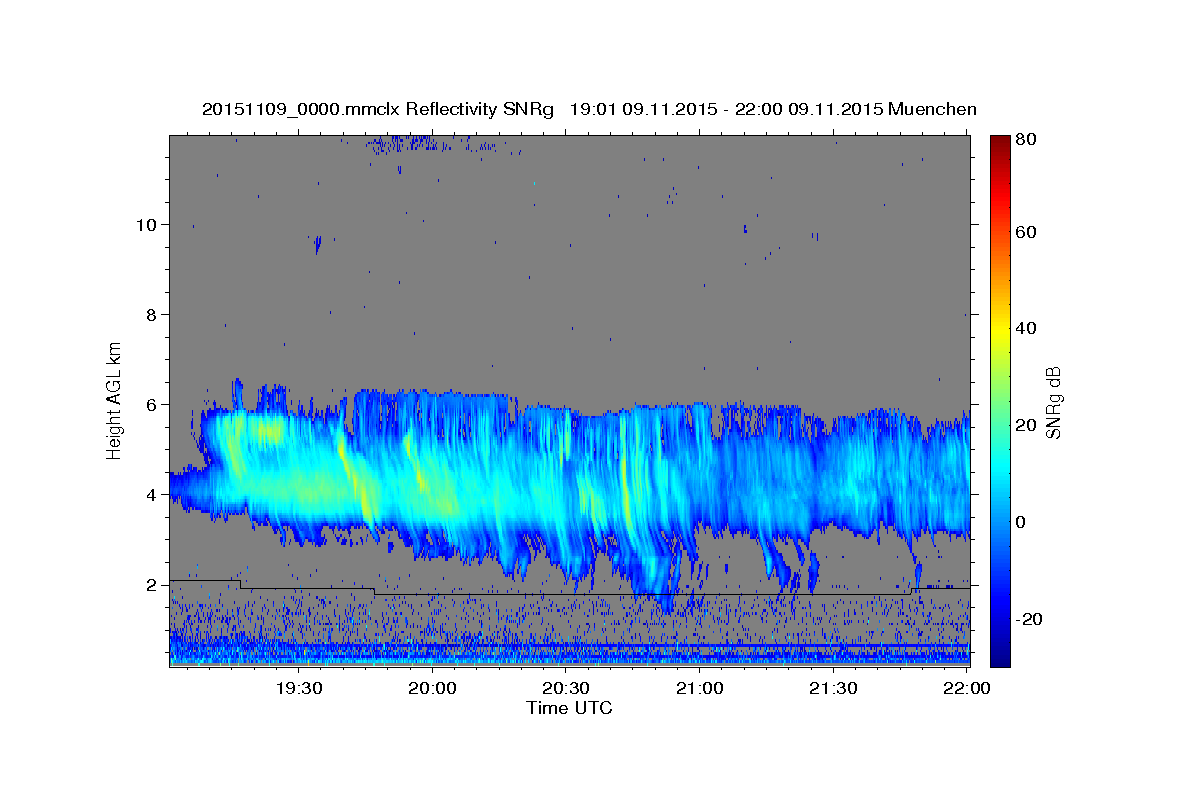The image size is (1200, 800).
Task: Click the 19:30 time tick label
Action: click(x=298, y=688)
